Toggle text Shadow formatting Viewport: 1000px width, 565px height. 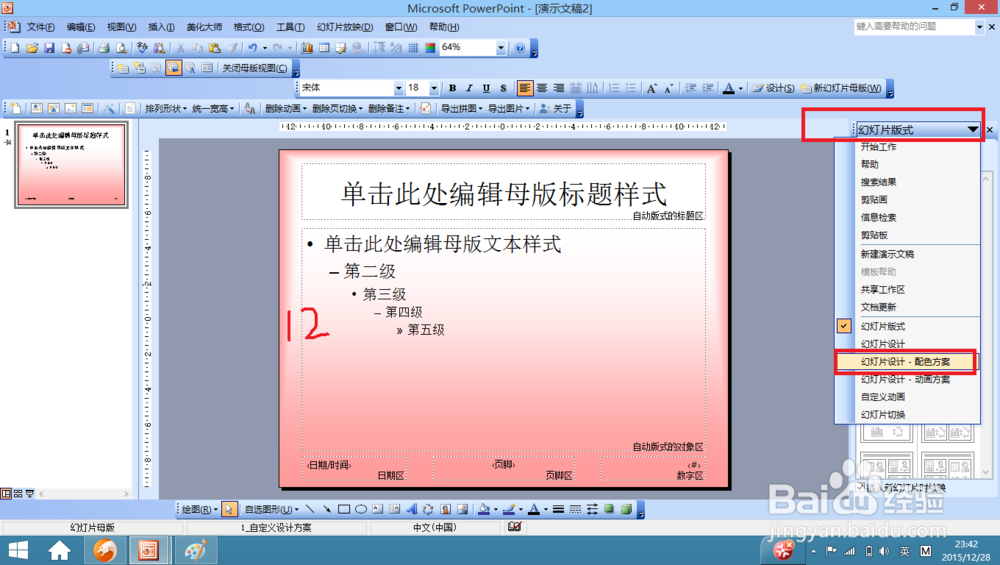[x=504, y=88]
